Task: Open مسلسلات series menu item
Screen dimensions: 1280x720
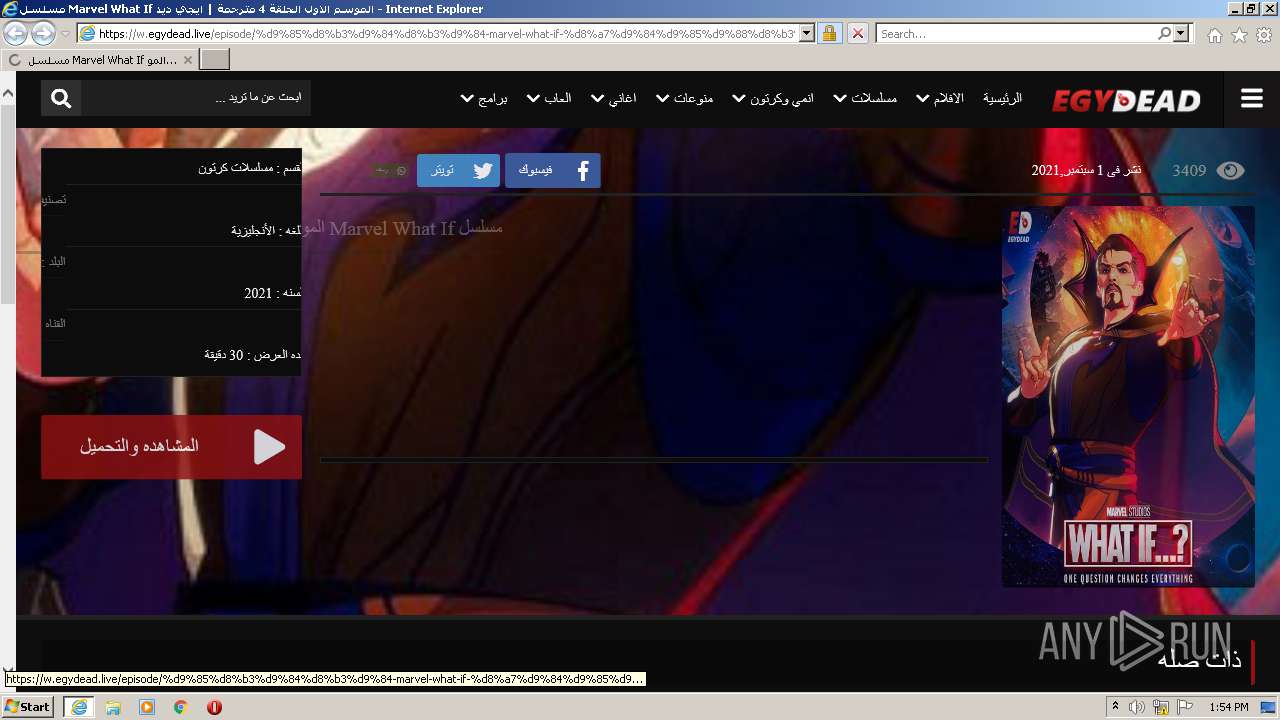Action: tap(874, 98)
